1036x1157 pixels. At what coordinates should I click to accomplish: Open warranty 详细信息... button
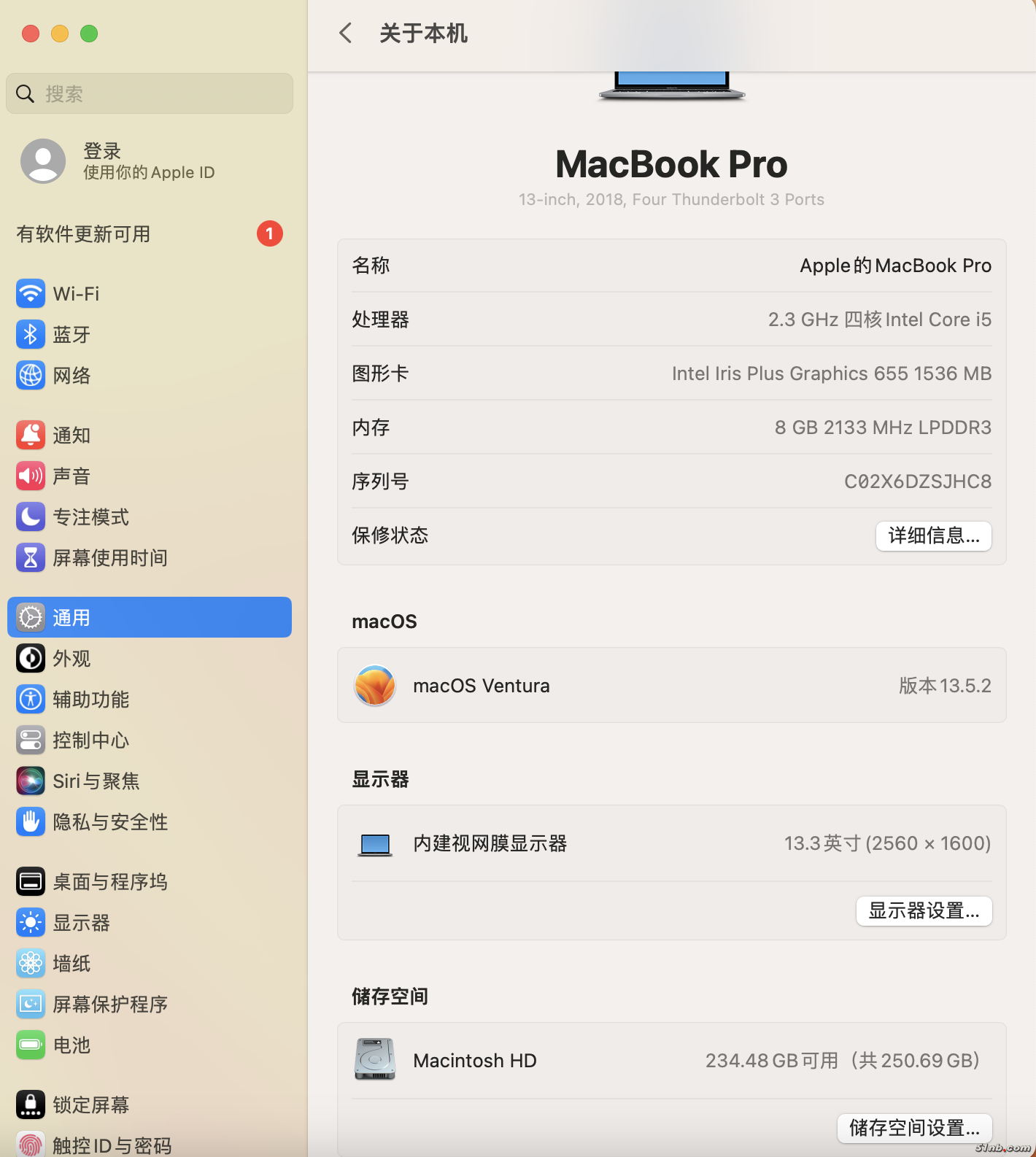(x=933, y=535)
